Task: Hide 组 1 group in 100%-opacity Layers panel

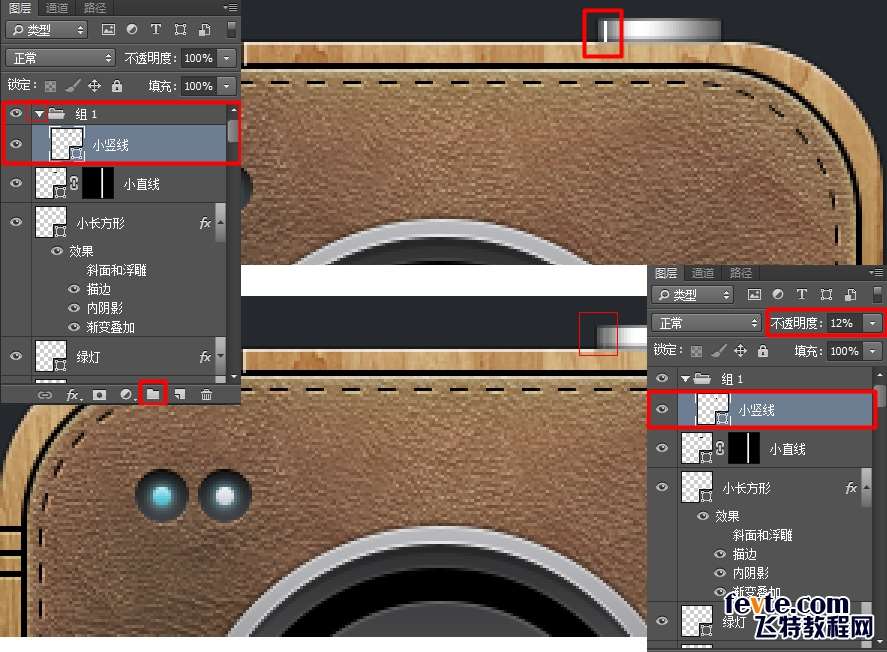Action: (x=16, y=113)
